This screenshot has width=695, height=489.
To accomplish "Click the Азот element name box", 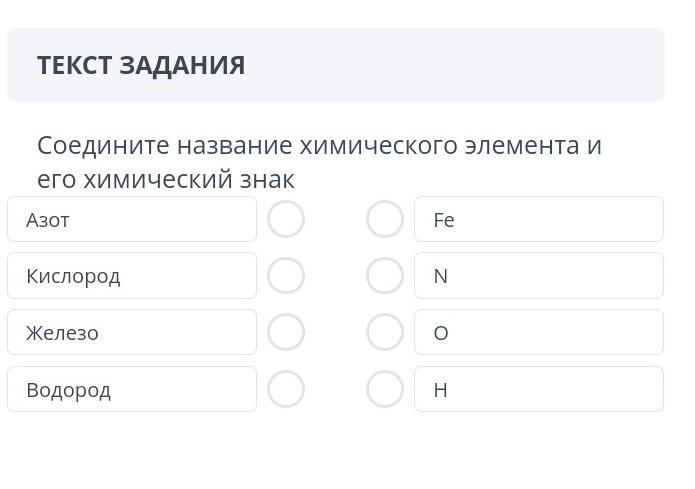I will tap(132, 219).
